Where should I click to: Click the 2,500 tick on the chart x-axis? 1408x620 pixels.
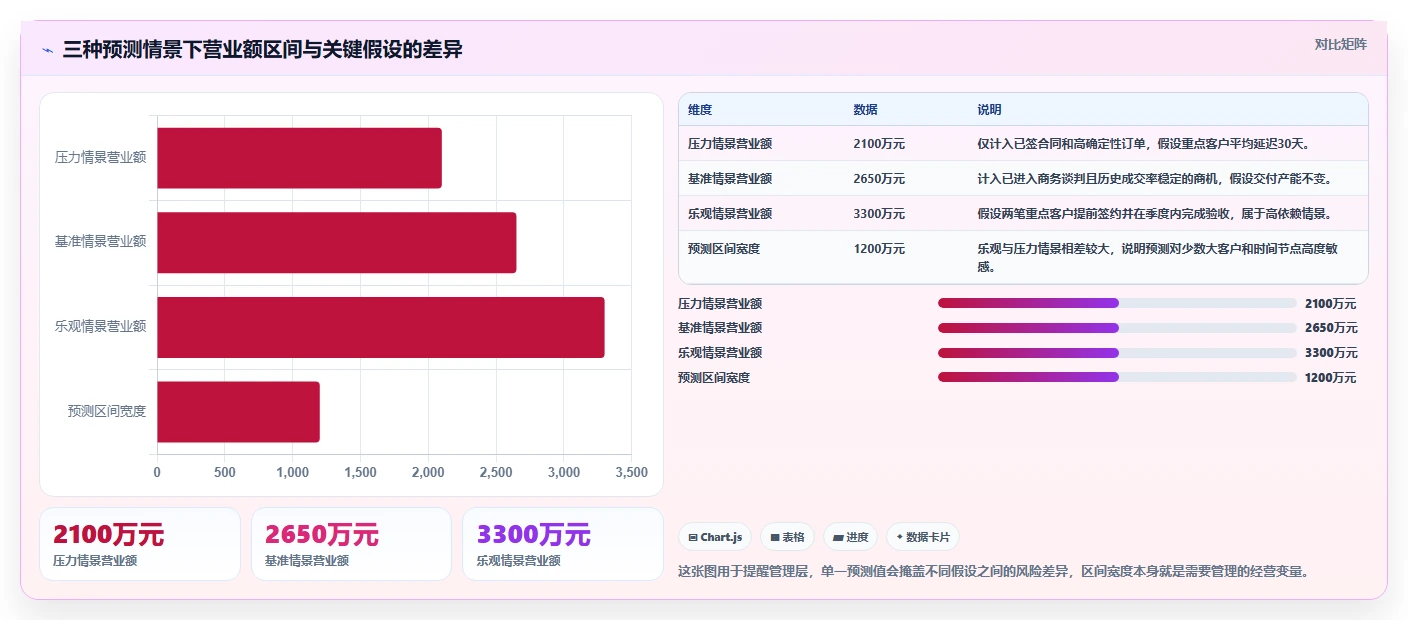point(496,472)
